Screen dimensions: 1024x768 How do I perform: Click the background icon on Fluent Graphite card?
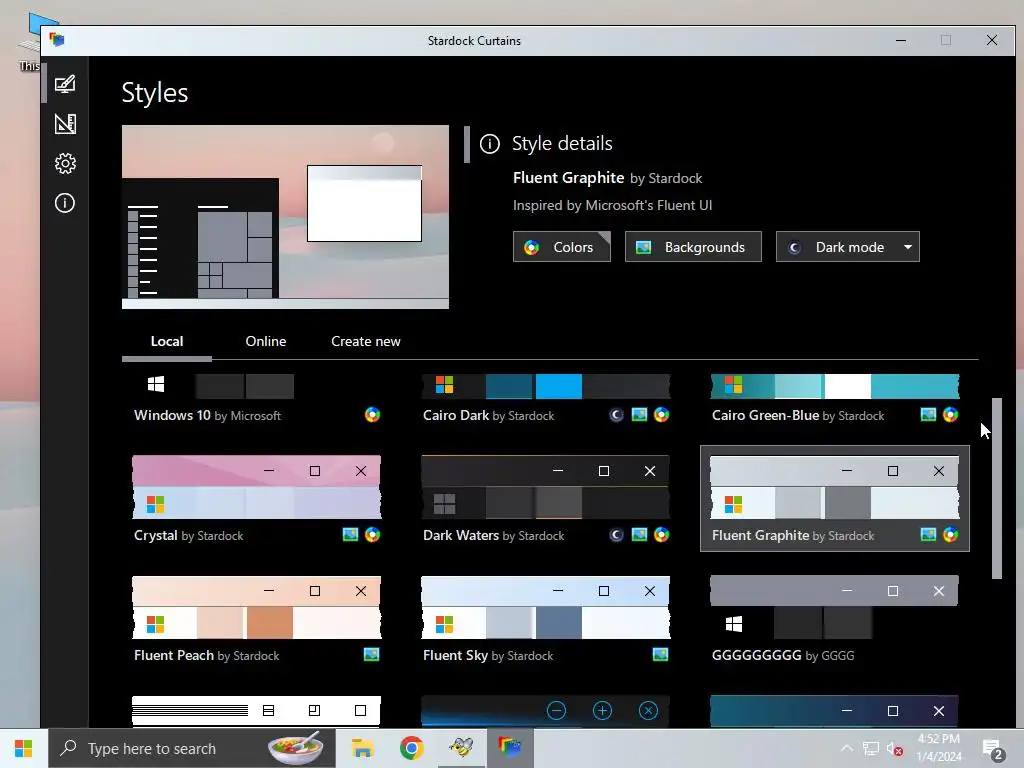coord(928,535)
